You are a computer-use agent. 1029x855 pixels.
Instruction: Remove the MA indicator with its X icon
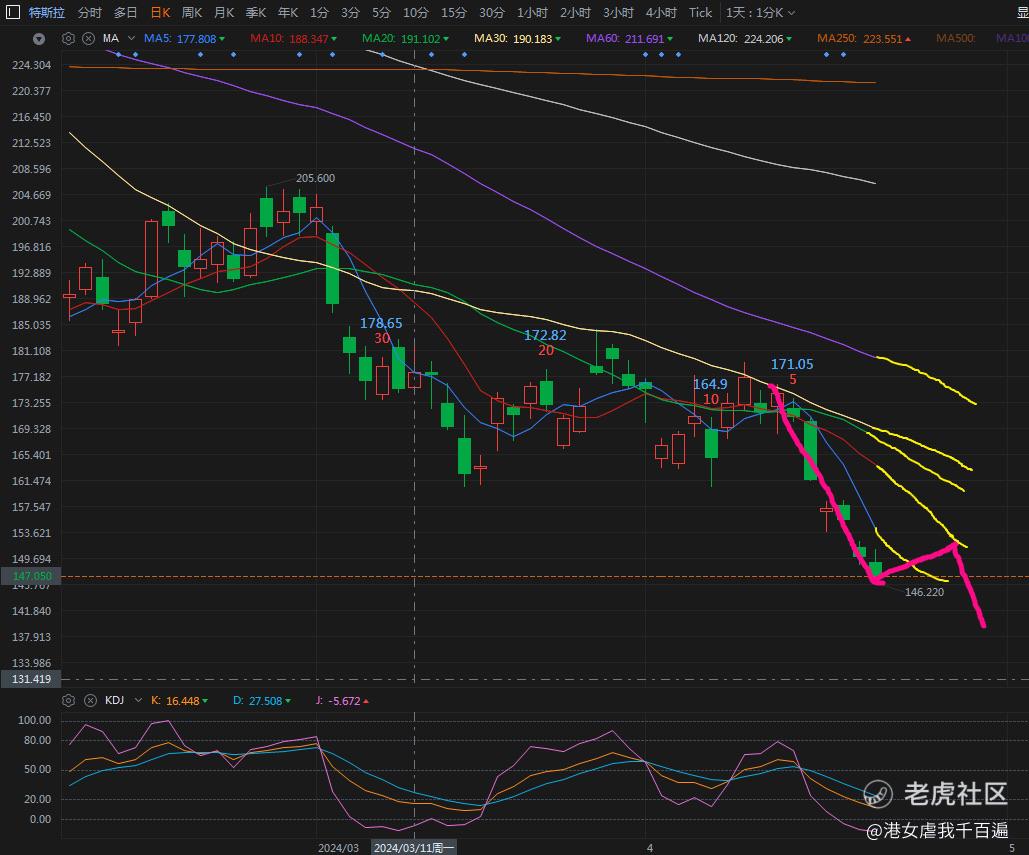[x=89, y=39]
